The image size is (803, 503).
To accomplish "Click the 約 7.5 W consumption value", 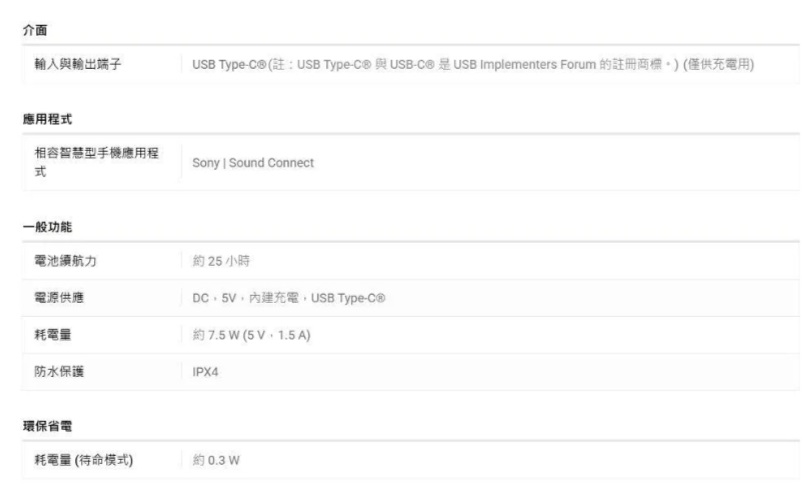I will click(251, 334).
